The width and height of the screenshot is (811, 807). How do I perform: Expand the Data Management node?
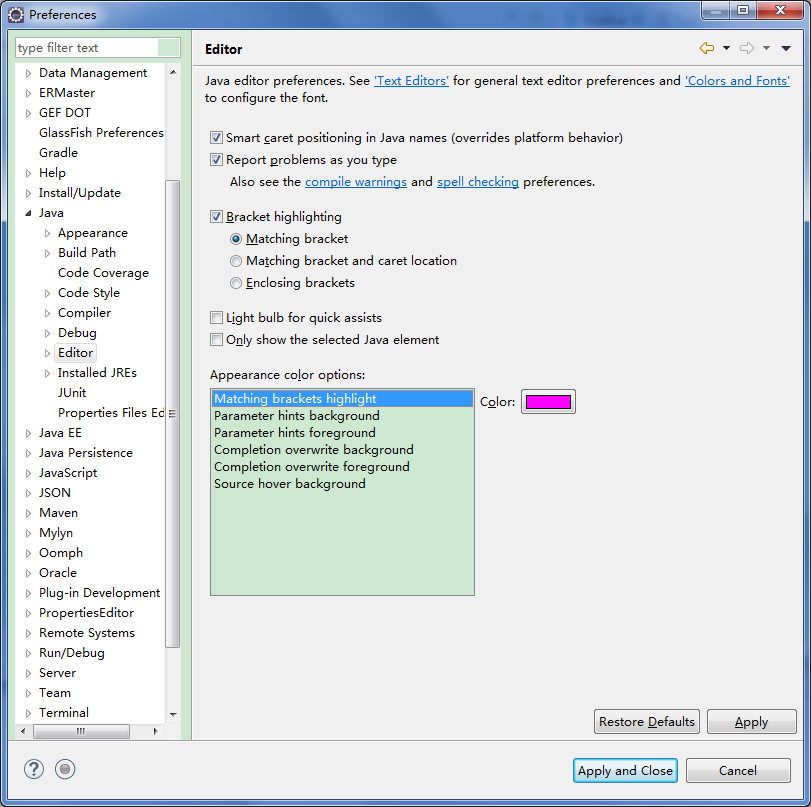pyautogui.click(x=28, y=73)
